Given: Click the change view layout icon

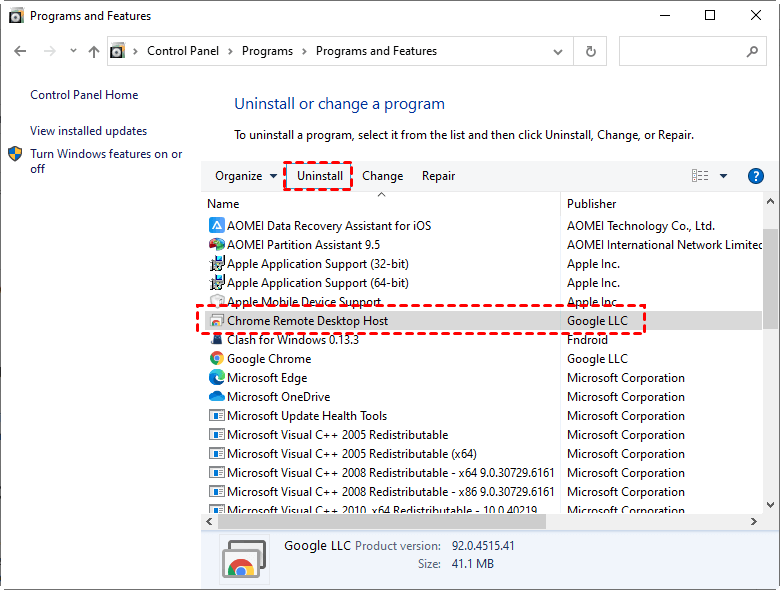Looking at the screenshot, I should pyautogui.click(x=700, y=176).
